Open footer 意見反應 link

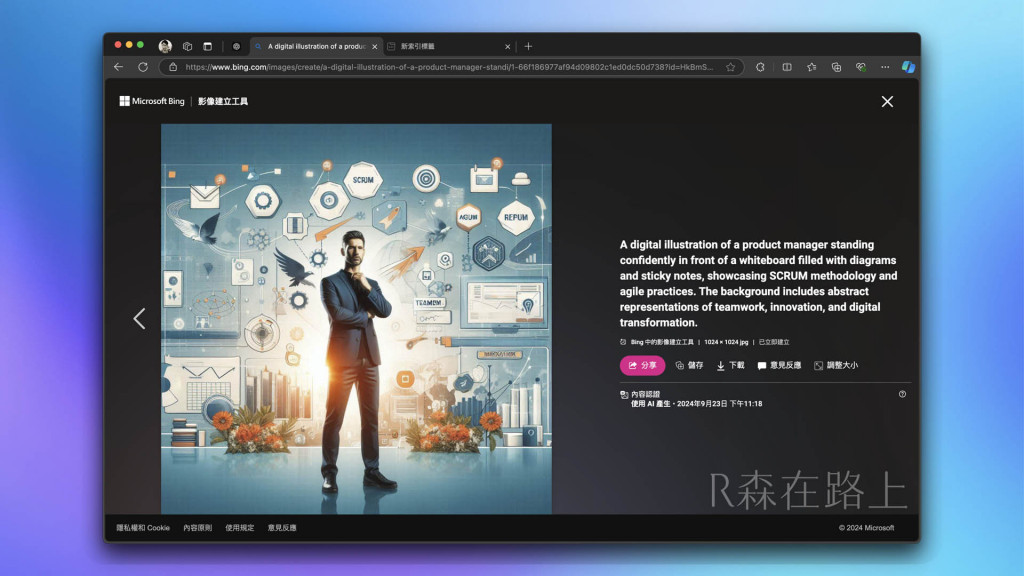click(x=282, y=528)
